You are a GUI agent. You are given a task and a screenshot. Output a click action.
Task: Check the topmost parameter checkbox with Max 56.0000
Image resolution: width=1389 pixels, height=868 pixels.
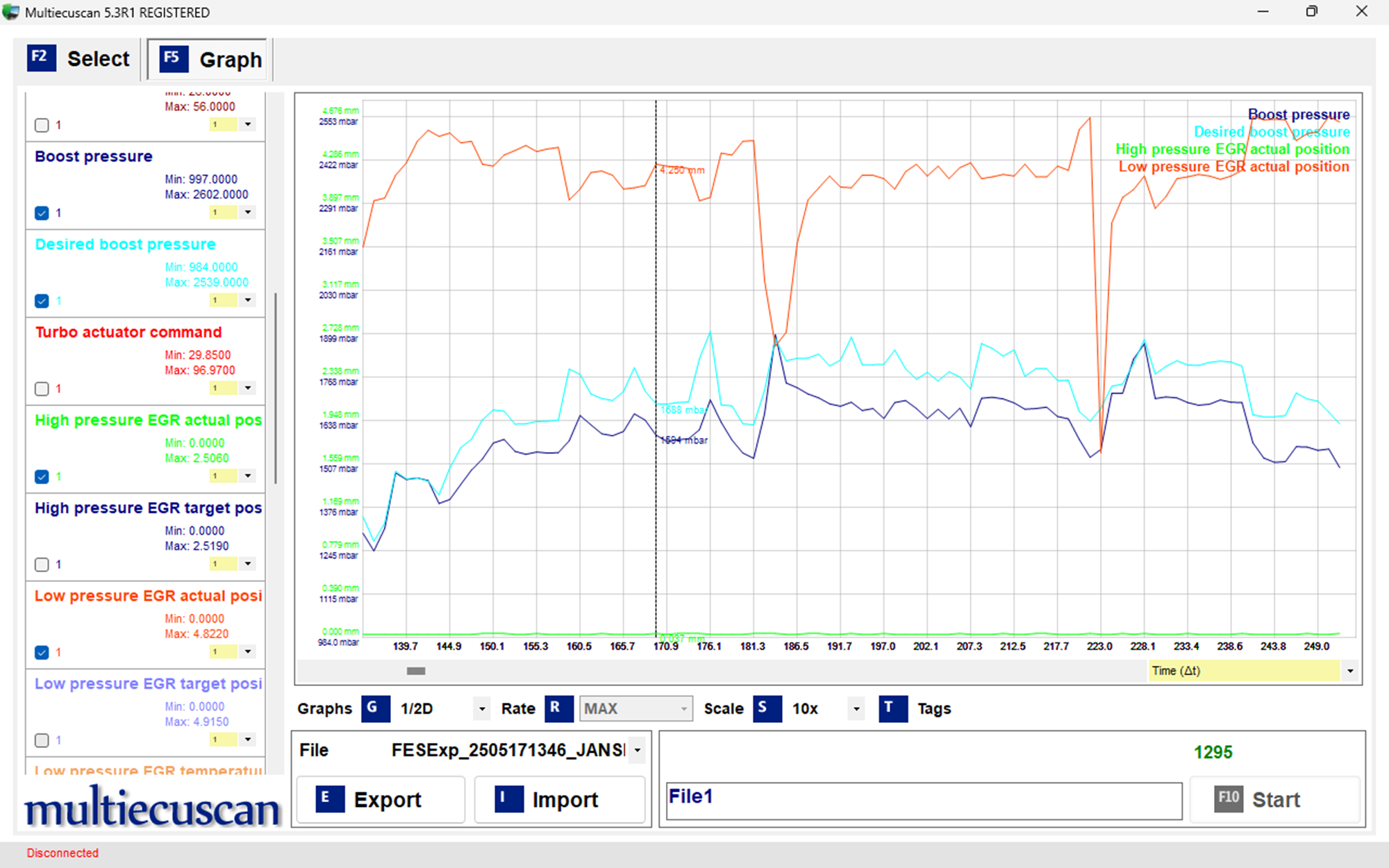click(x=42, y=125)
